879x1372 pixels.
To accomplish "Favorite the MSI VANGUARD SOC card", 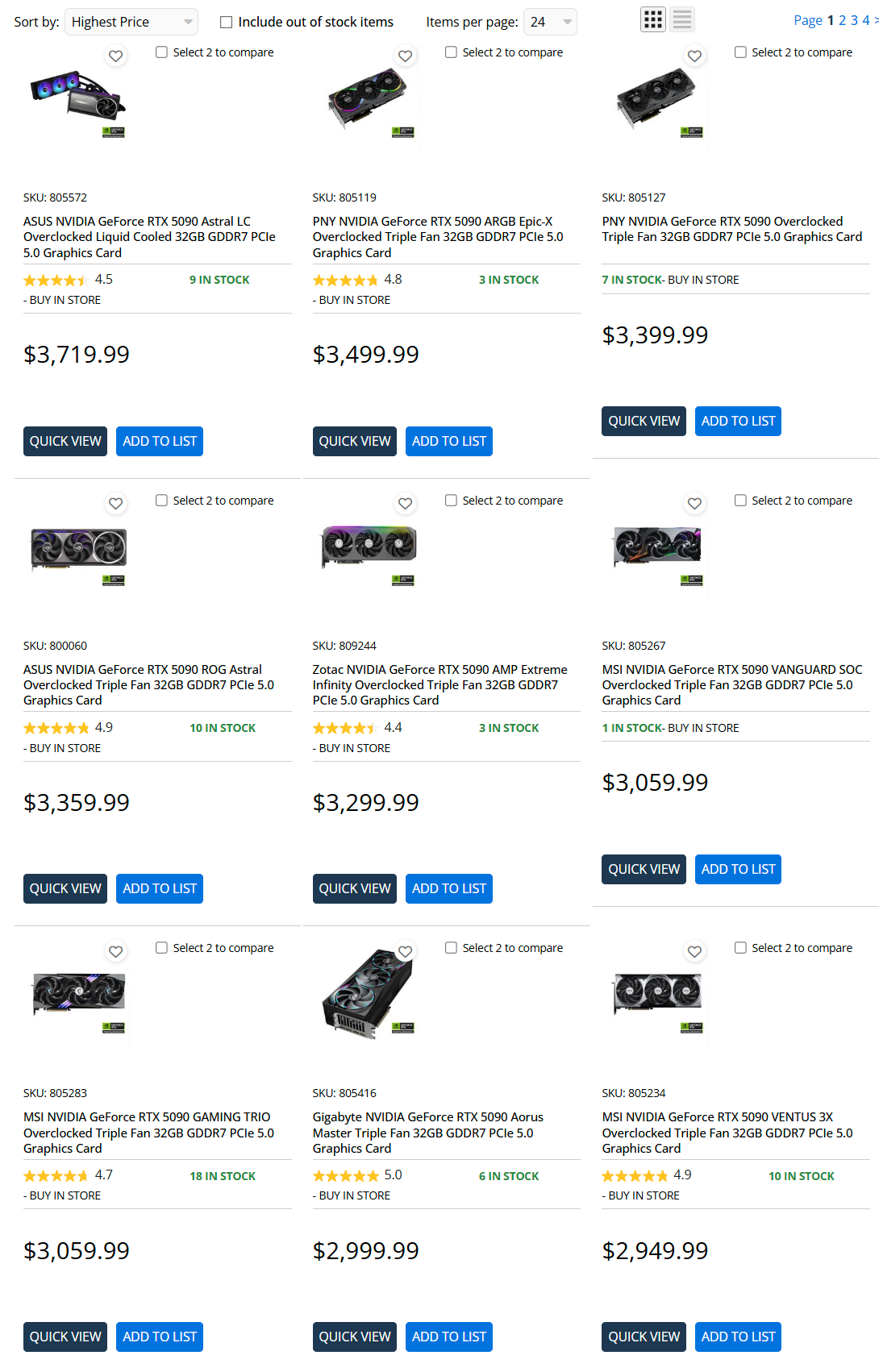I will tap(694, 504).
